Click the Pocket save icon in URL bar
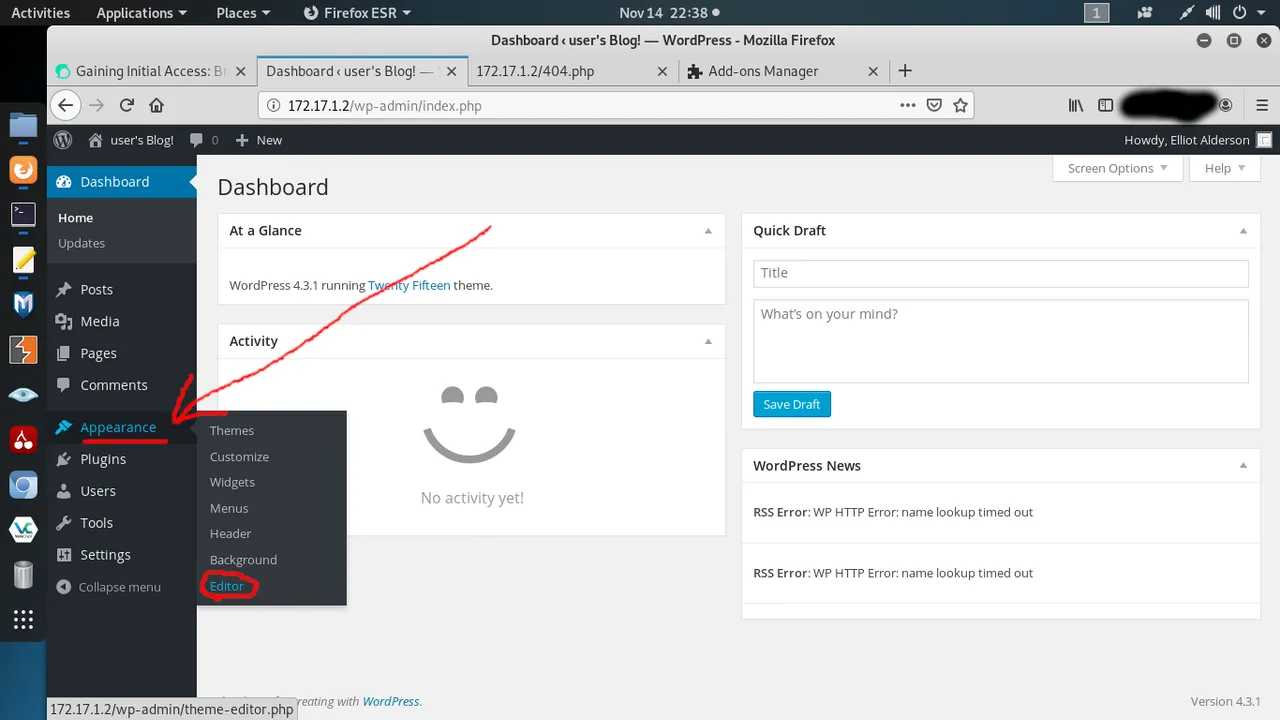 coord(934,105)
